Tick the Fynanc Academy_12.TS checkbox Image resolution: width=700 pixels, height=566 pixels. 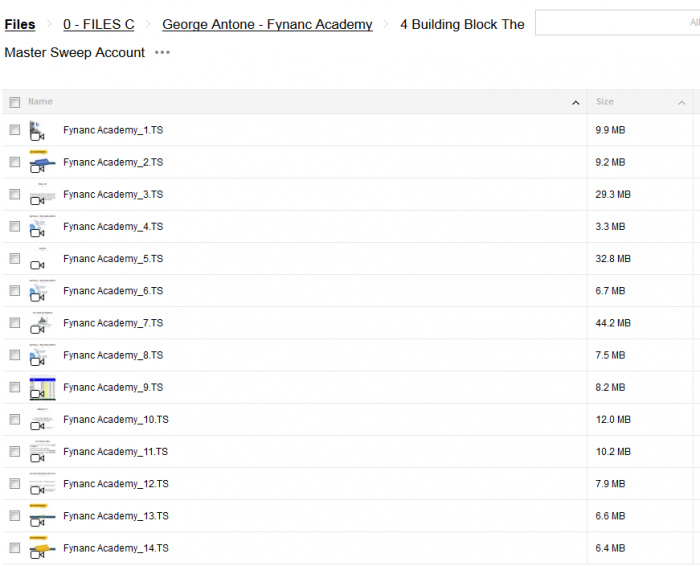point(15,483)
